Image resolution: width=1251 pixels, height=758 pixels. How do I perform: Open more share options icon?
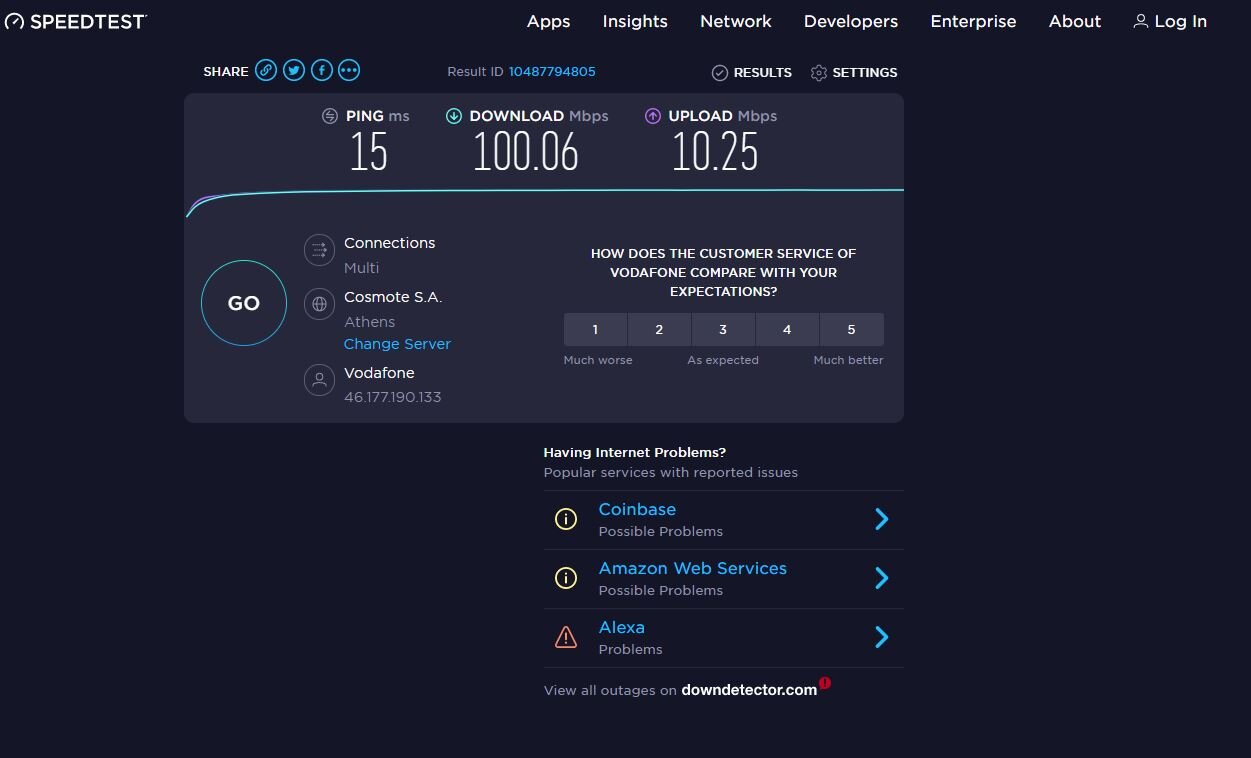tap(349, 70)
